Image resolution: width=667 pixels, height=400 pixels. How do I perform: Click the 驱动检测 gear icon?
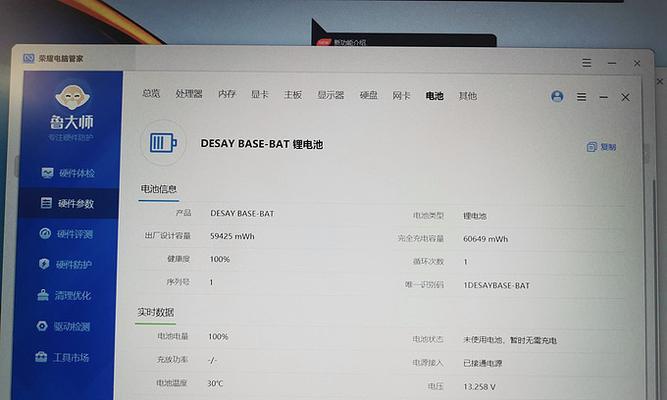pos(42,326)
